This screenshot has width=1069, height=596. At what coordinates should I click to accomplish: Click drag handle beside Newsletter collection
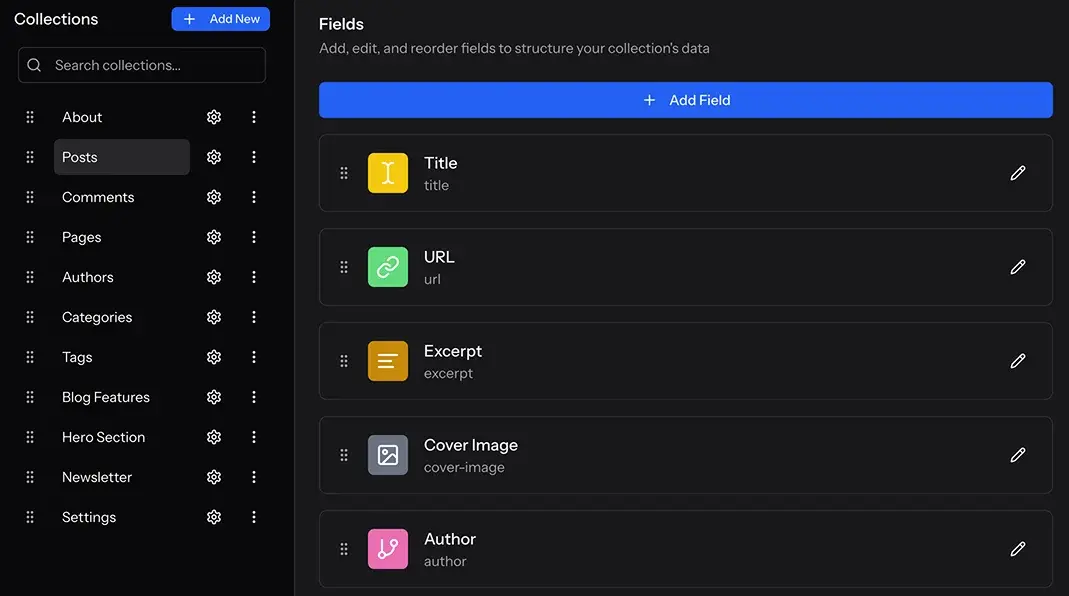30,477
